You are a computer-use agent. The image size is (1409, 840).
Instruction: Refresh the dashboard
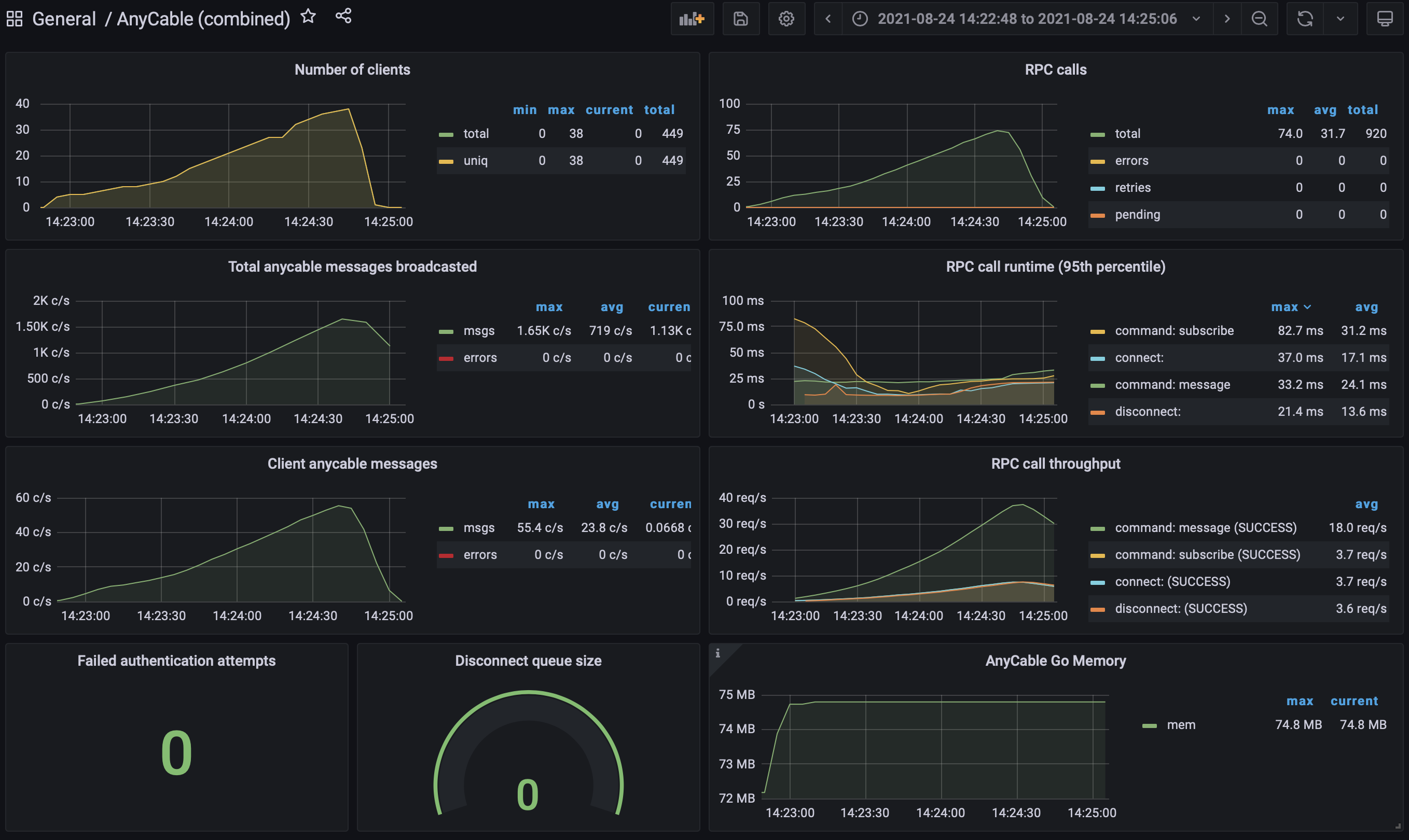pyautogui.click(x=1305, y=18)
